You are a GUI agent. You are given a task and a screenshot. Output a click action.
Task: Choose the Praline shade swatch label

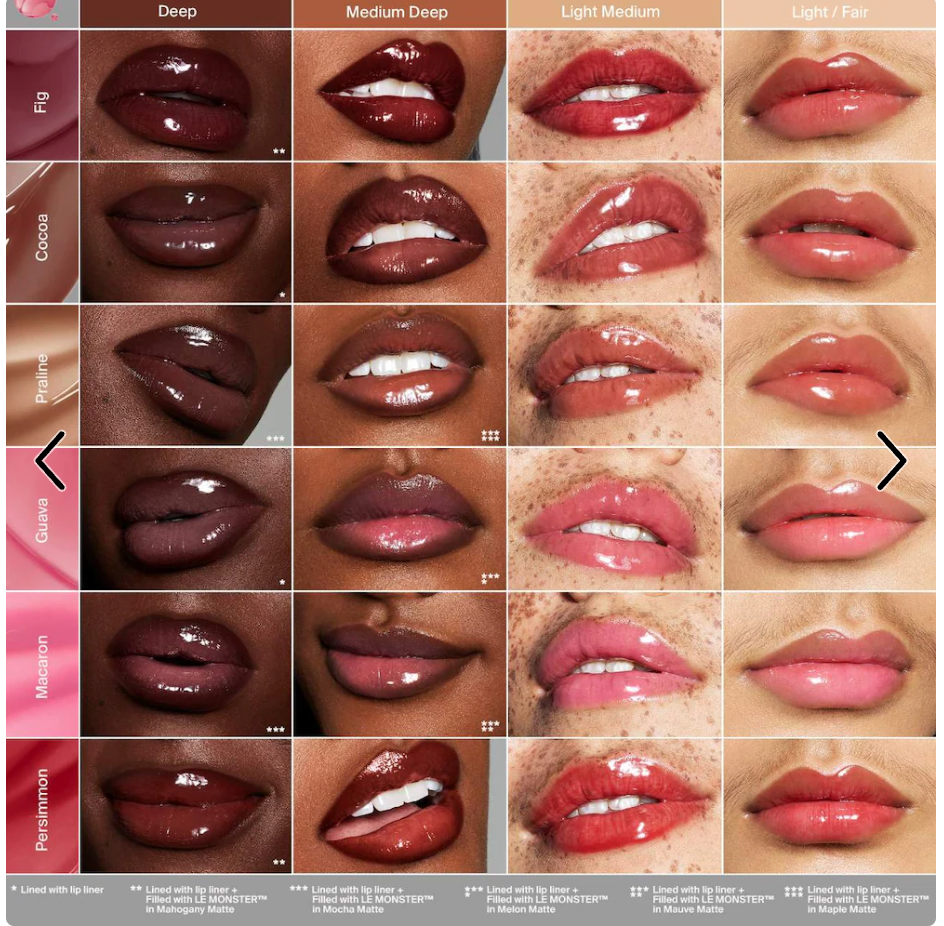(42, 377)
